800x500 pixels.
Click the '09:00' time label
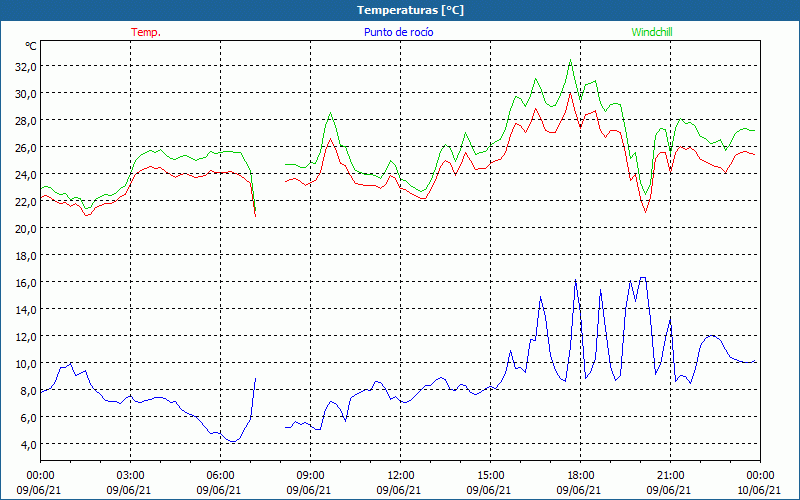[310, 475]
